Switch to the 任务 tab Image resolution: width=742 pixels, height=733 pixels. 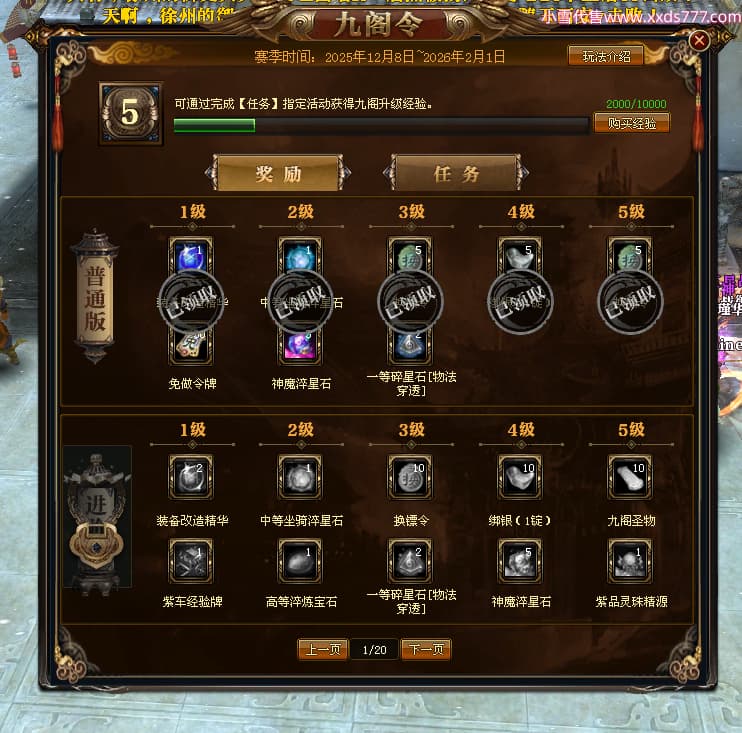click(x=456, y=173)
